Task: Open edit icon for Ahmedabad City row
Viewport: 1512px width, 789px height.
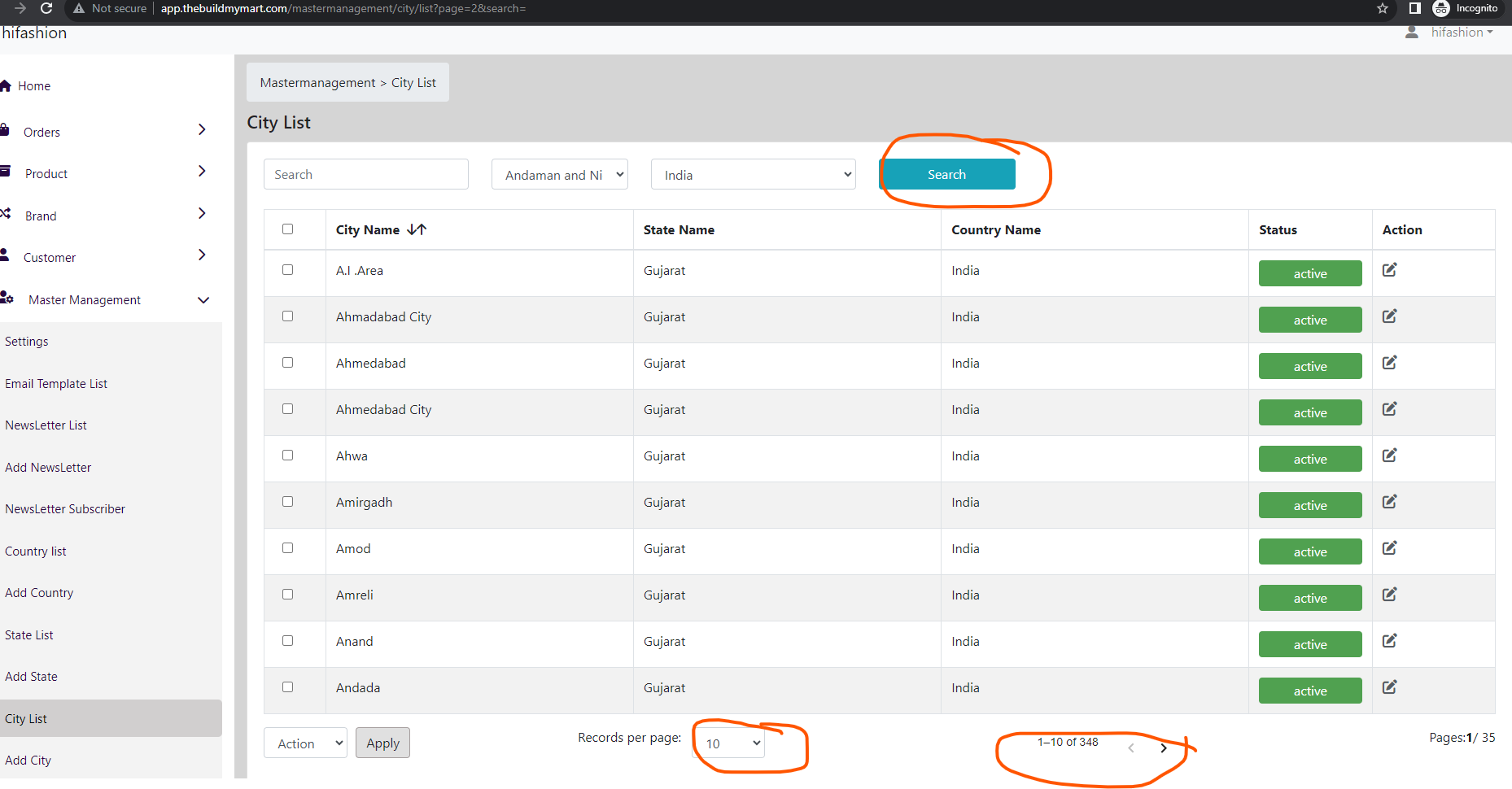Action: 1389,408
